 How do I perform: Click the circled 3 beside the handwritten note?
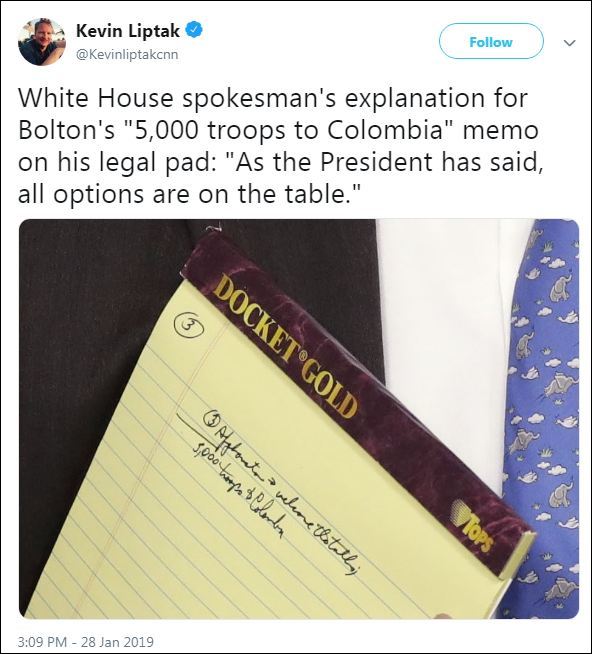[212, 419]
